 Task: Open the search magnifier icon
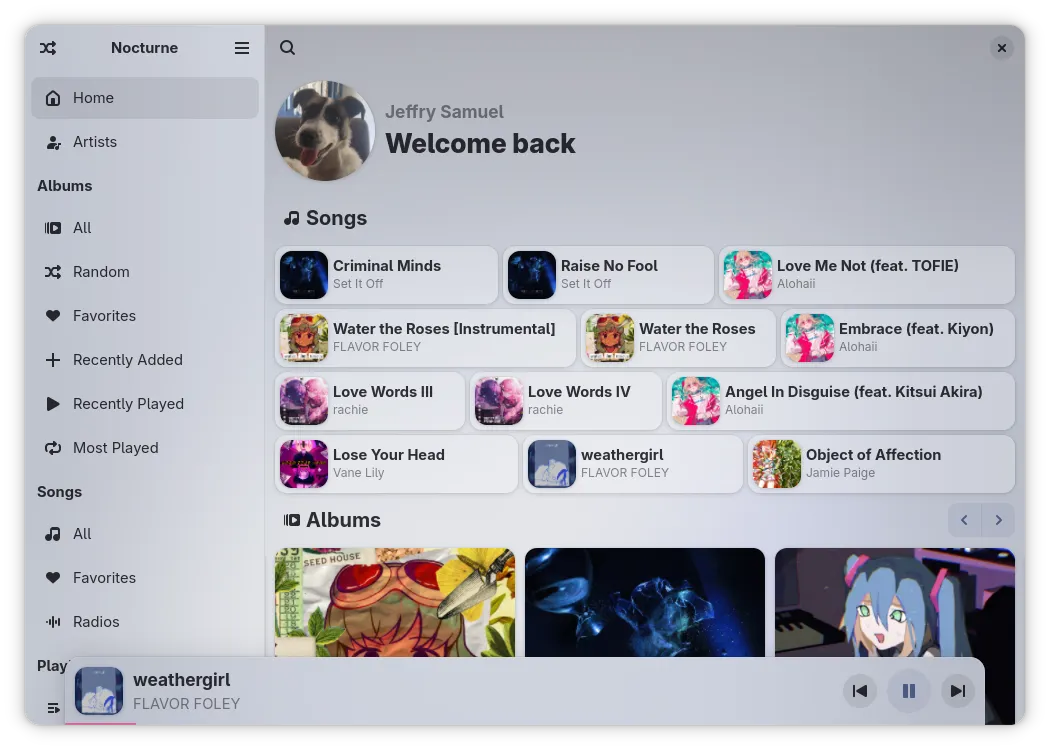point(287,48)
